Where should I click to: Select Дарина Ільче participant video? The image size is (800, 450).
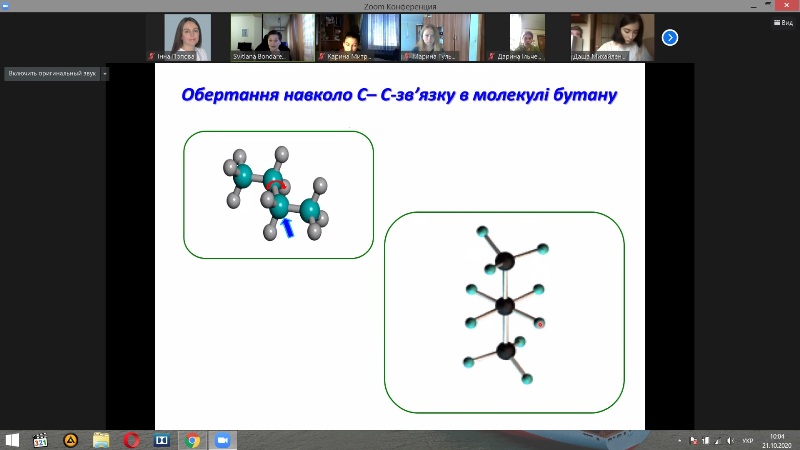(x=527, y=38)
